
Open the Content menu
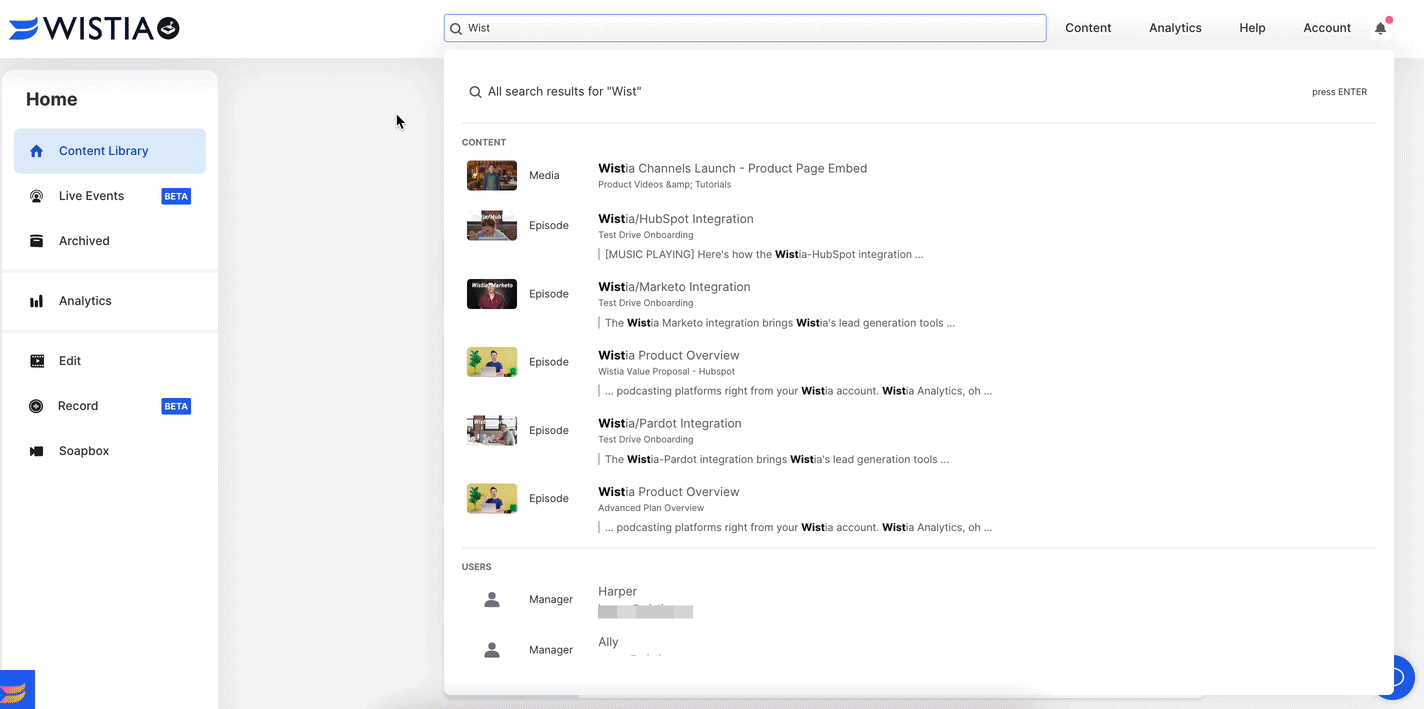pos(1088,28)
